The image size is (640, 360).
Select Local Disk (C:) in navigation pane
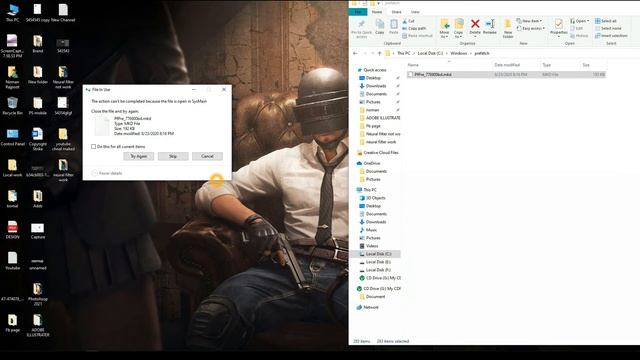point(376,254)
